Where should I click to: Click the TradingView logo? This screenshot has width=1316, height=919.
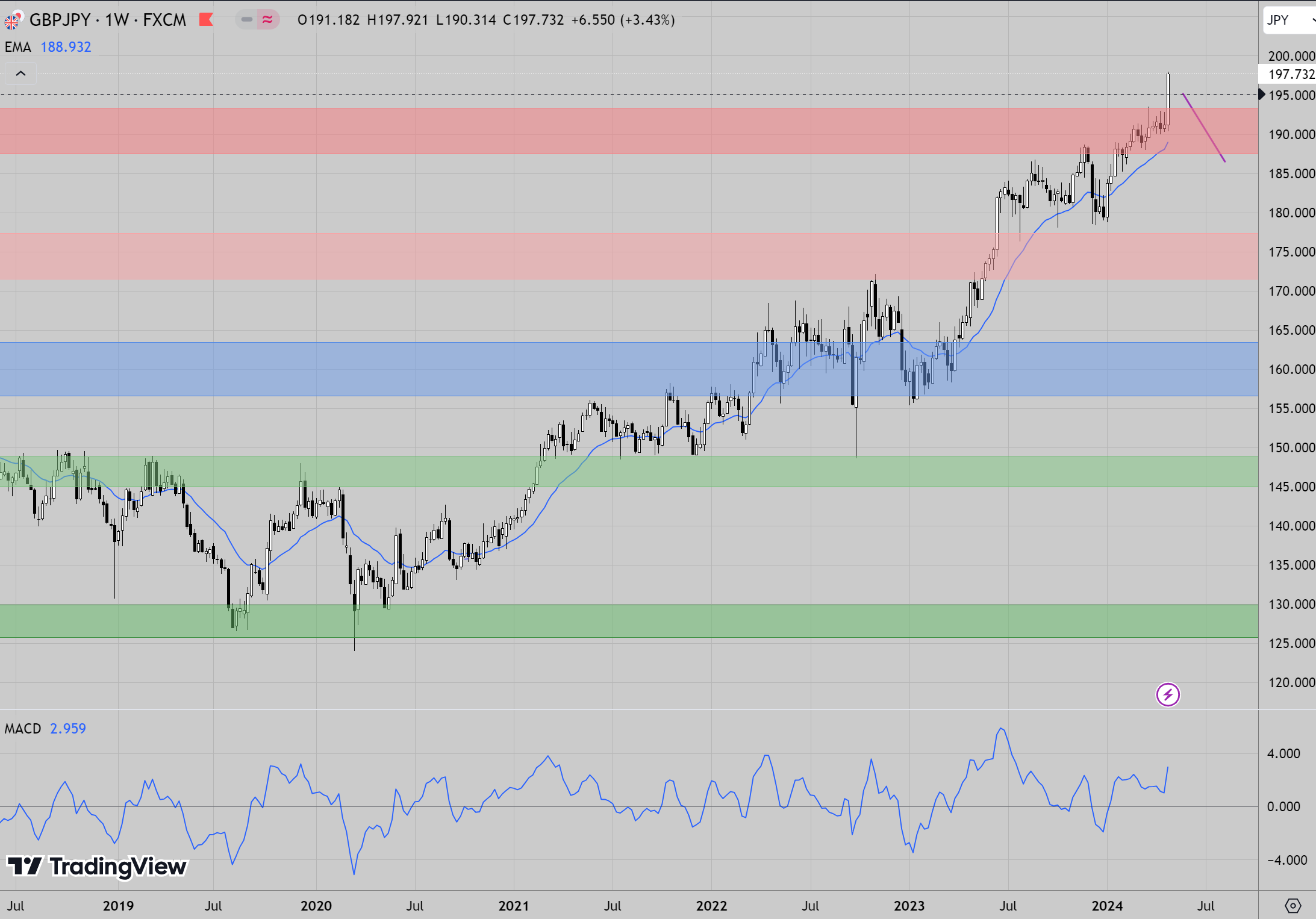coord(98,866)
